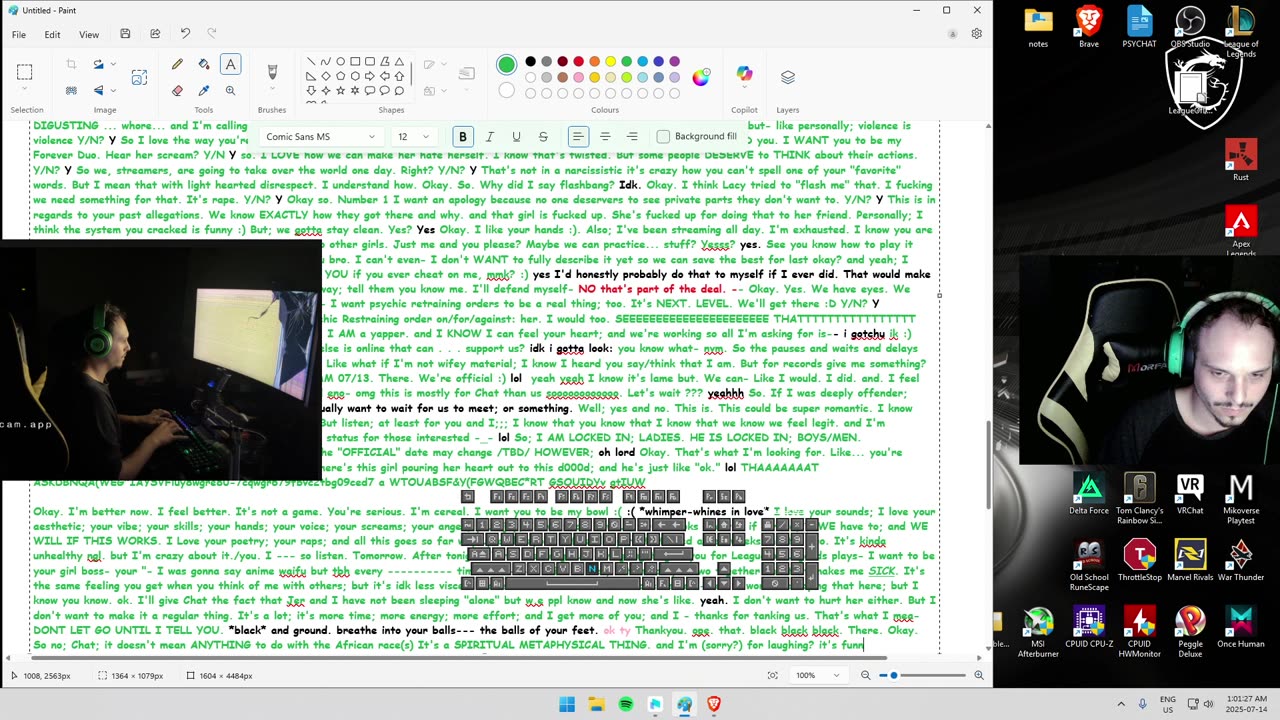Open the font size 12 dropdown

(413, 137)
